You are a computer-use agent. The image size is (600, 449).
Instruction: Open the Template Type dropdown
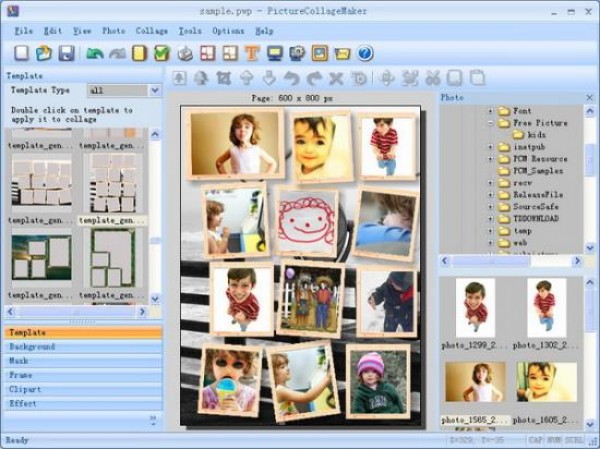(155, 91)
